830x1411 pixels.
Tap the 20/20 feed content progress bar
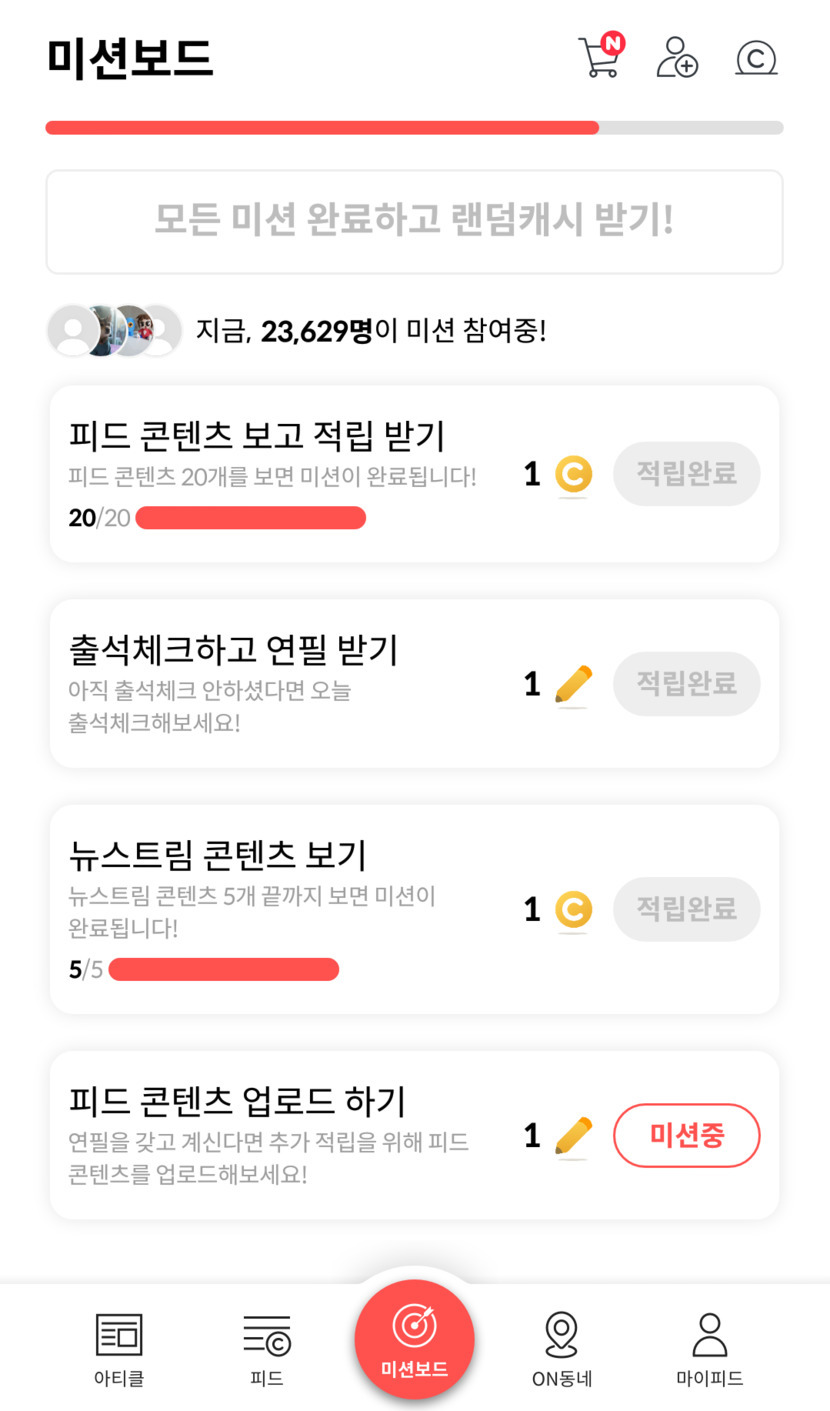pyautogui.click(x=250, y=518)
